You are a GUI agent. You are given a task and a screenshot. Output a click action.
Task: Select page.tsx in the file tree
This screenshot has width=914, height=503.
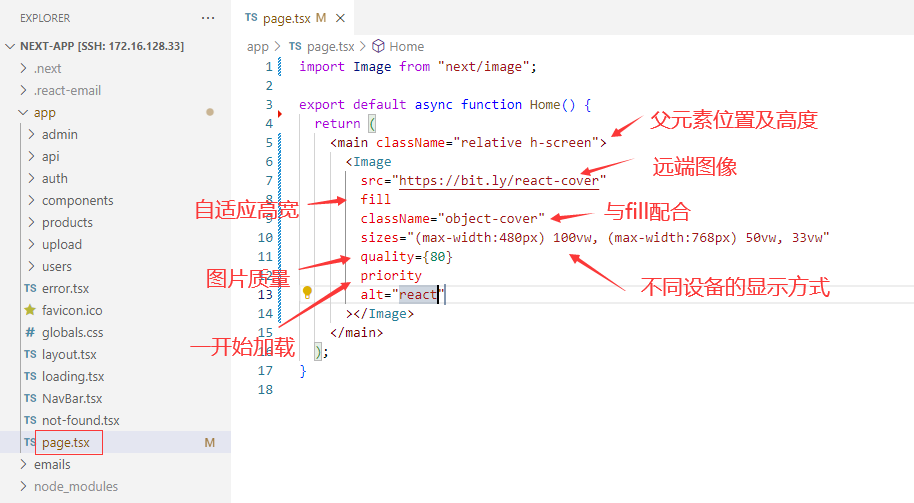[66, 442]
